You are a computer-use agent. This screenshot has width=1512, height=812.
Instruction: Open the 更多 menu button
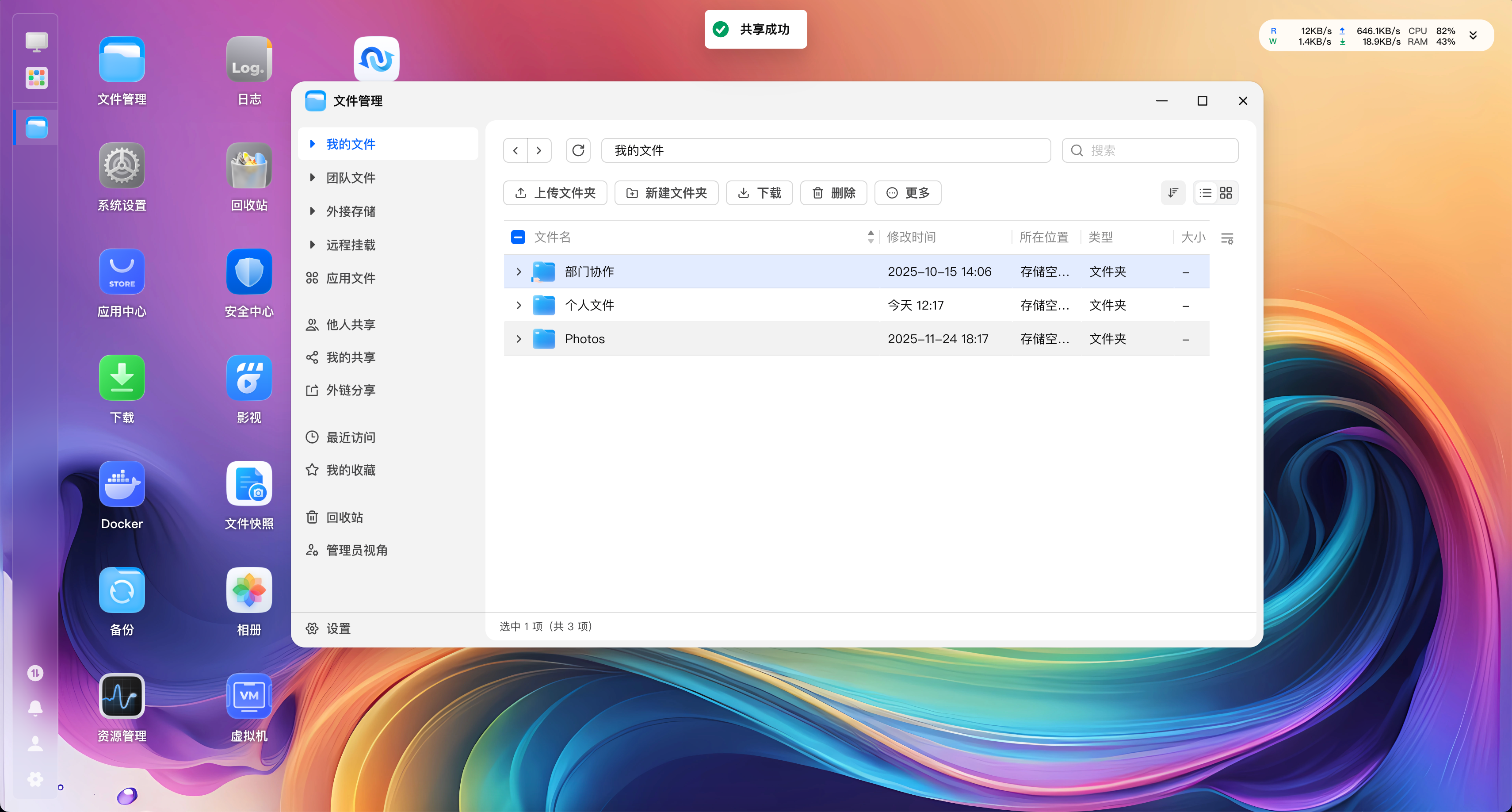(x=908, y=192)
